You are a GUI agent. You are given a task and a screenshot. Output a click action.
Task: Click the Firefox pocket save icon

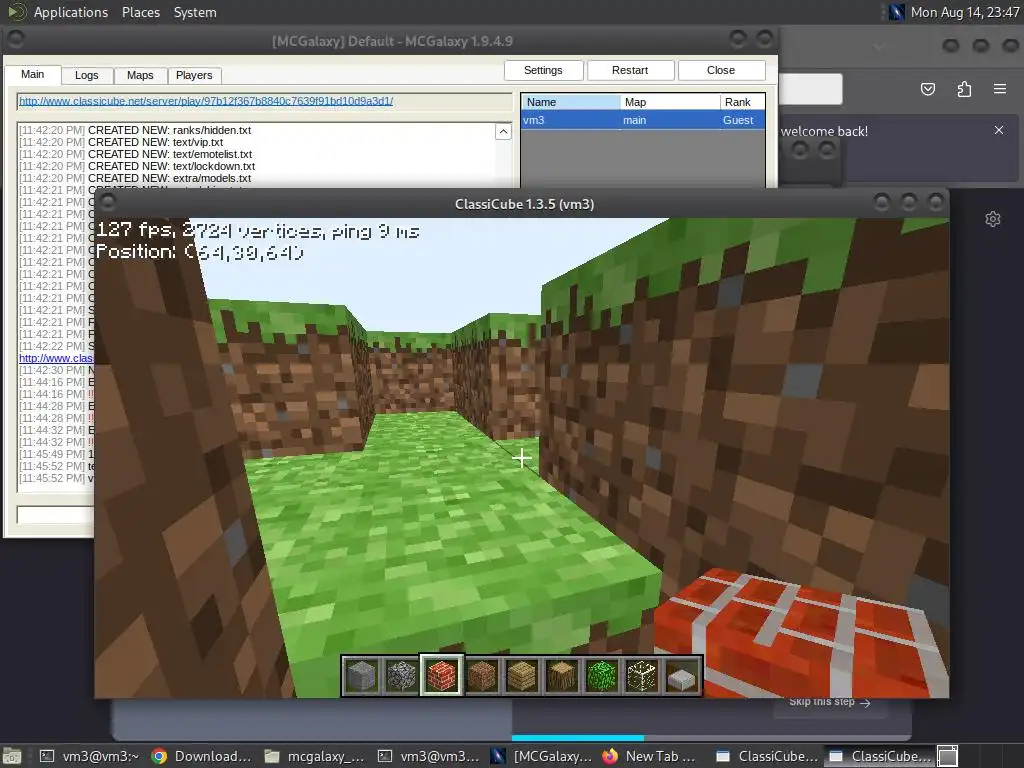[x=927, y=89]
